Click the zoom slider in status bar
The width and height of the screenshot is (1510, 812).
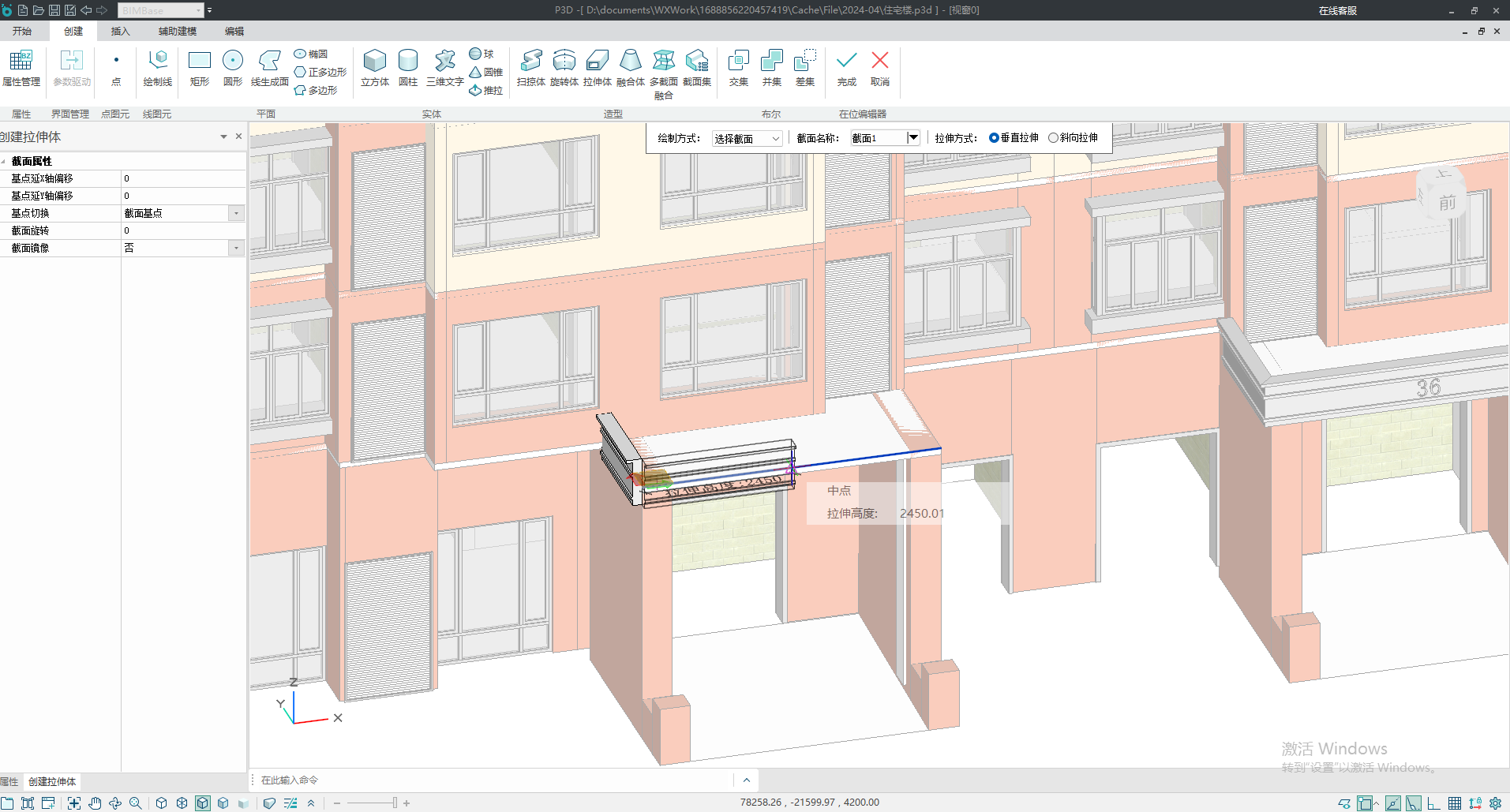395,803
